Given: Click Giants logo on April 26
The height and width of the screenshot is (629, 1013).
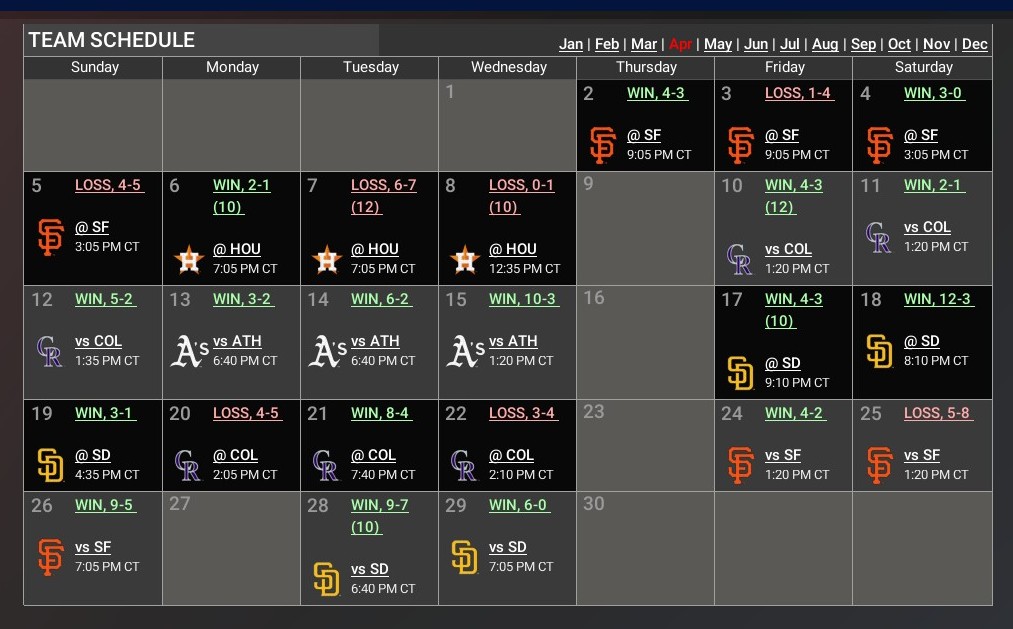Looking at the screenshot, I should 50,557.
